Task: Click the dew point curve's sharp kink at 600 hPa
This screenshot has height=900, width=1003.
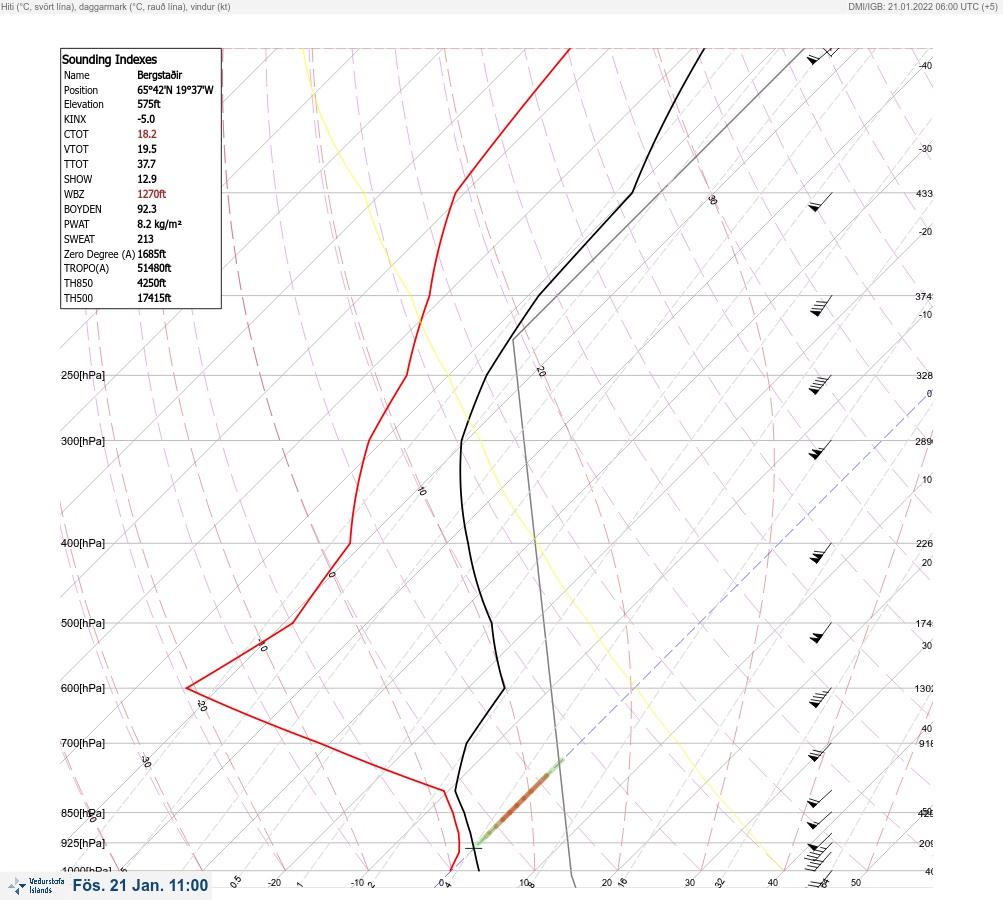Action: pyautogui.click(x=187, y=688)
